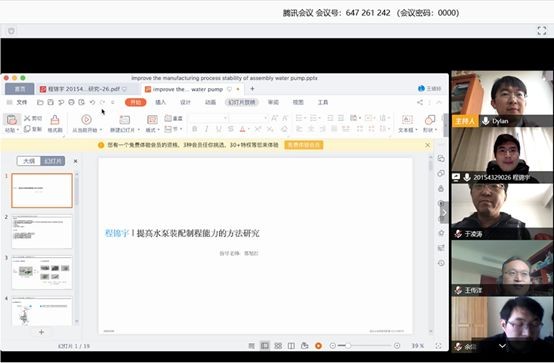
Task: Select the Insert ribbon tab
Action: (160, 102)
